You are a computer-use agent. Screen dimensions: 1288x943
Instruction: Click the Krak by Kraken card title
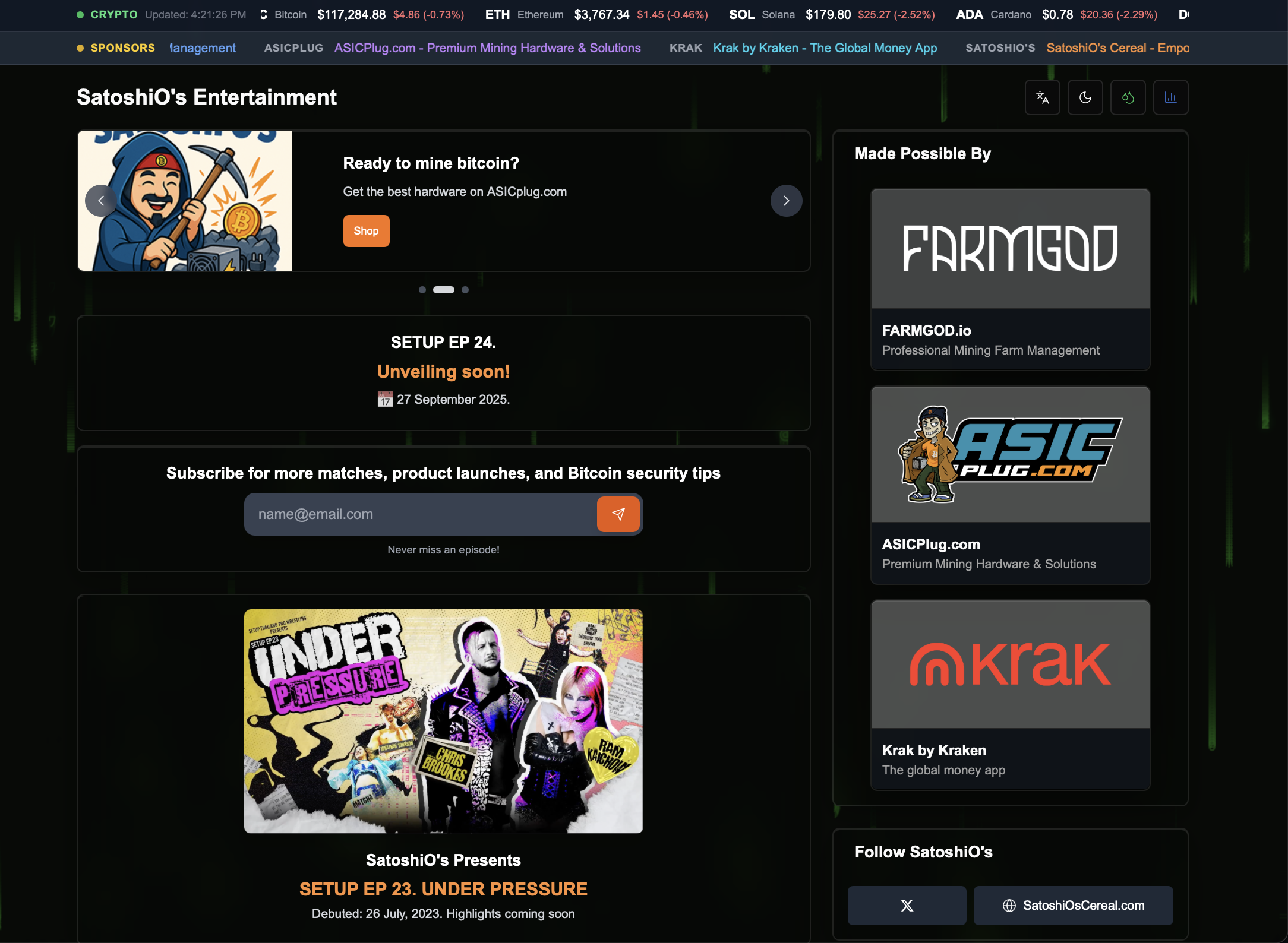point(934,750)
